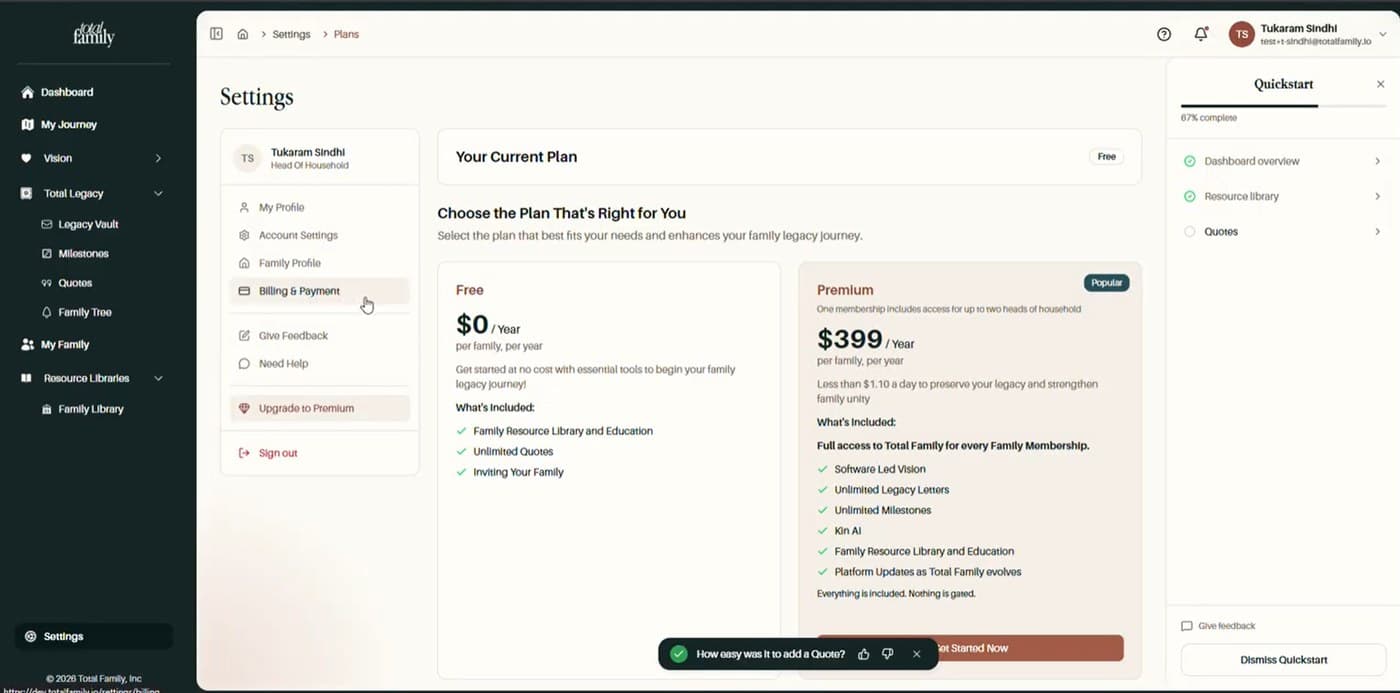Open Milestones in the sidebar
1400x693 pixels.
[83, 254]
